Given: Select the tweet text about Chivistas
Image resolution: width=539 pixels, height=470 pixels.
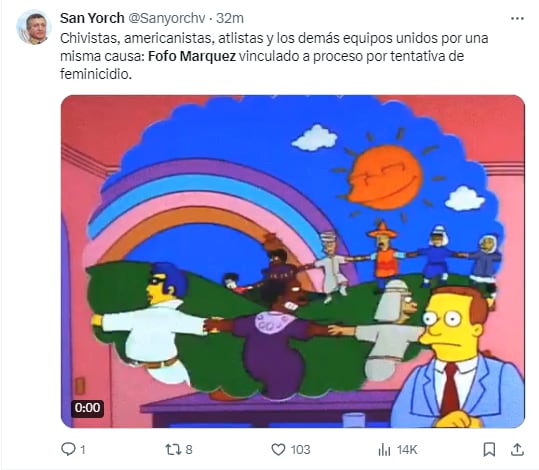Looking at the screenshot, I should [274, 56].
